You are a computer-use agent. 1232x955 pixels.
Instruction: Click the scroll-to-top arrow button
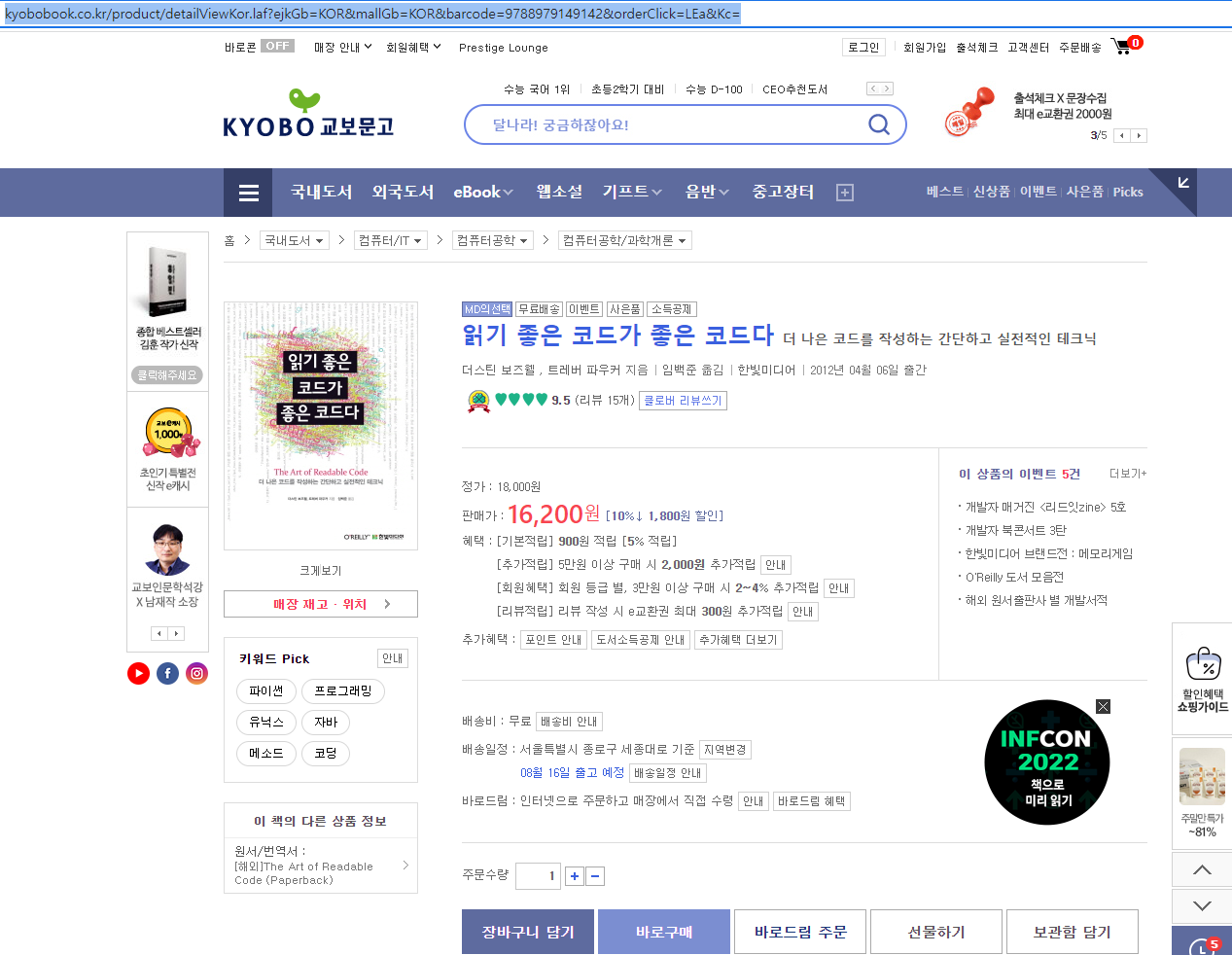click(1202, 869)
